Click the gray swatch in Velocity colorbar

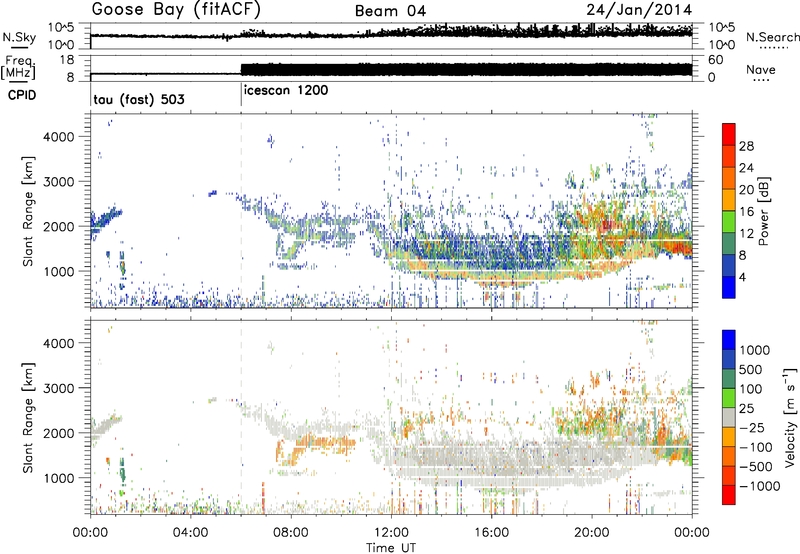(x=729, y=418)
